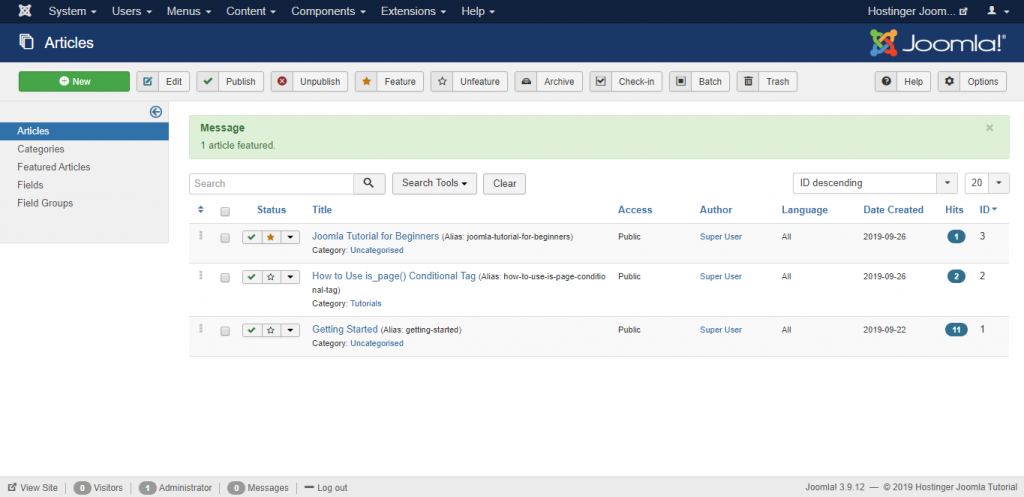This screenshot has width=1024, height=497.
Task: Open Featured Articles in the sidebar
Action: [54, 167]
